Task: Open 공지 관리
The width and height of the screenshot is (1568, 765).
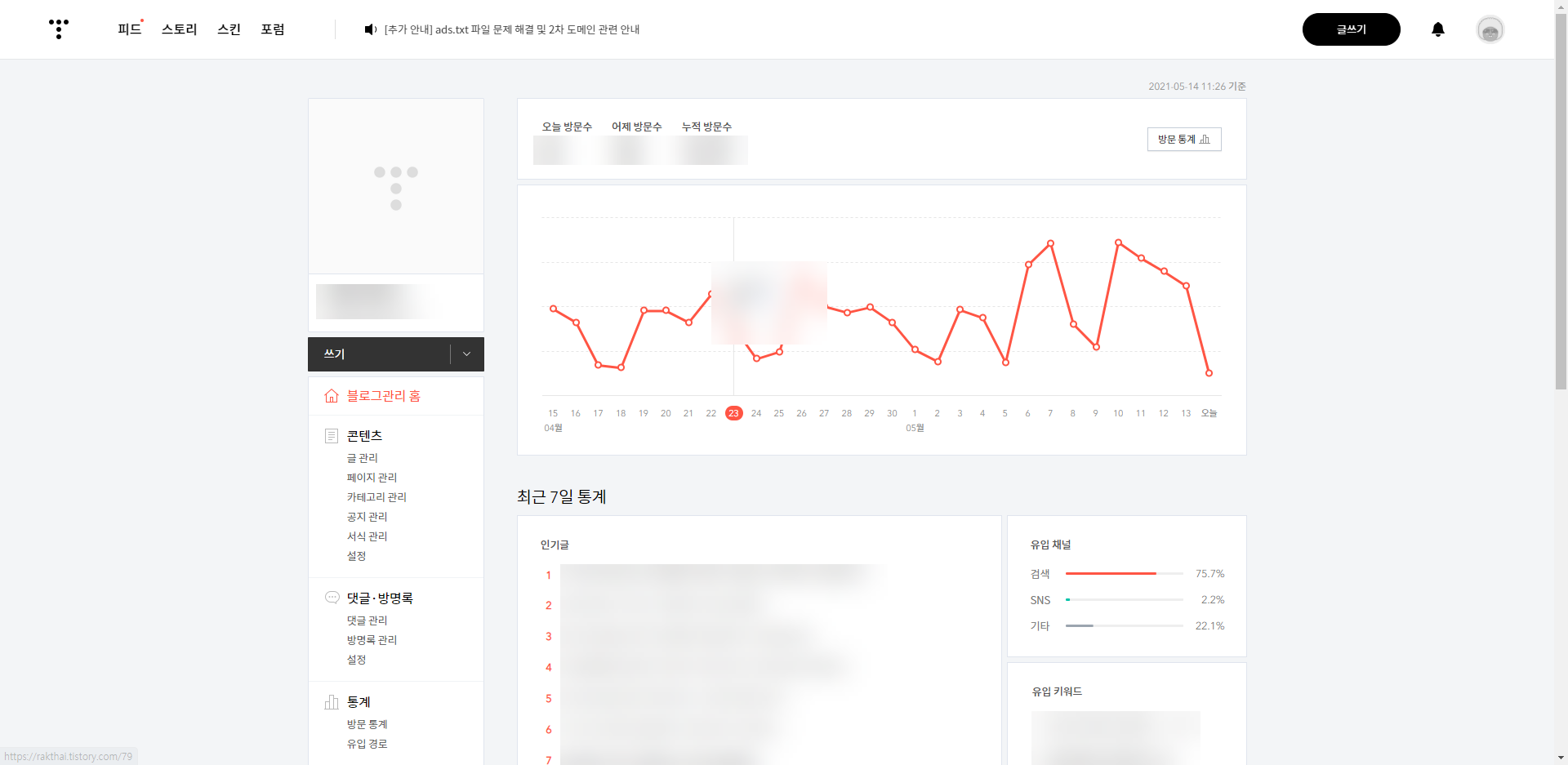Action: 367,517
